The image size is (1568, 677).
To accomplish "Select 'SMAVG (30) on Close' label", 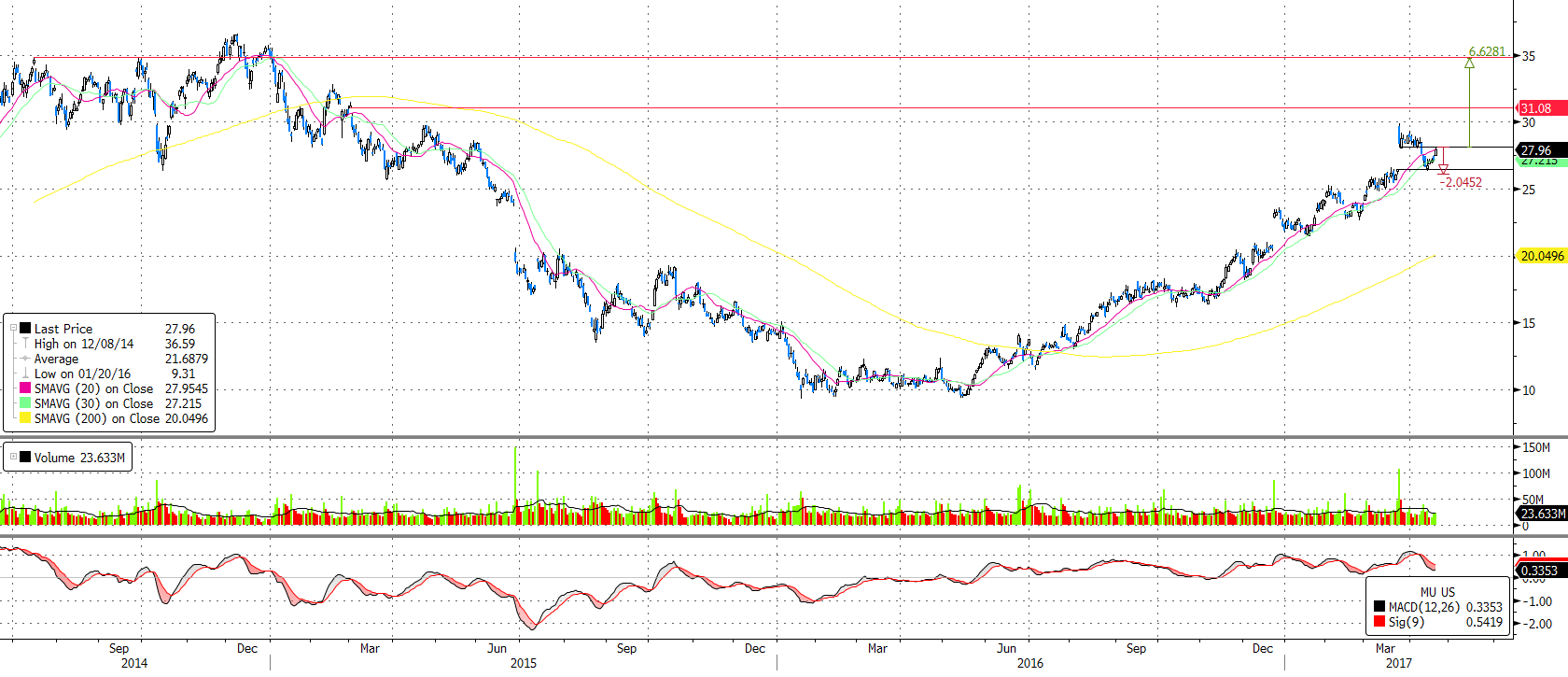I will [x=94, y=403].
